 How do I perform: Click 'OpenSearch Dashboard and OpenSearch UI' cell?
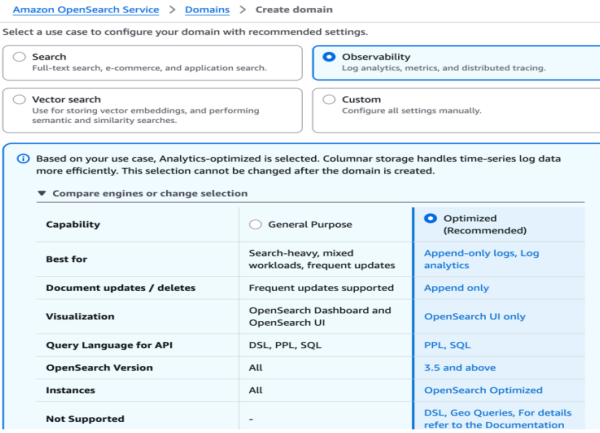click(320, 316)
